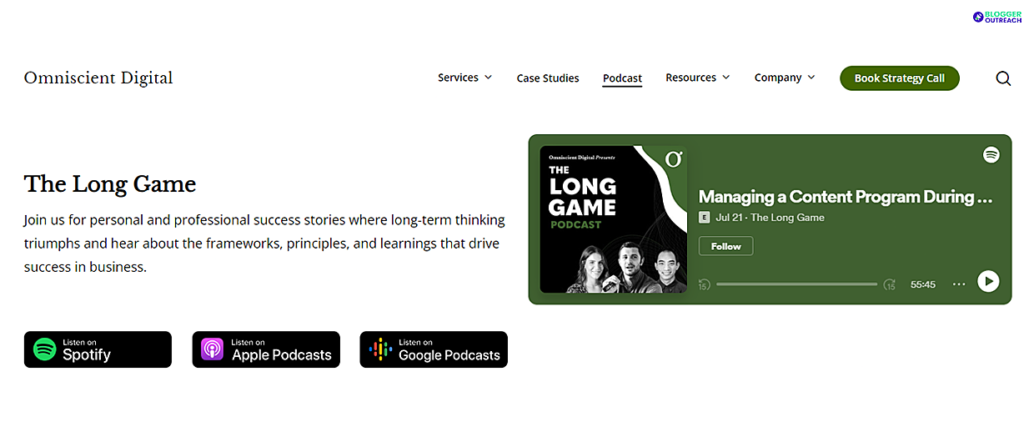Image resolution: width=1024 pixels, height=432 pixels.
Task: Open the Case Studies page
Action: coord(548,78)
